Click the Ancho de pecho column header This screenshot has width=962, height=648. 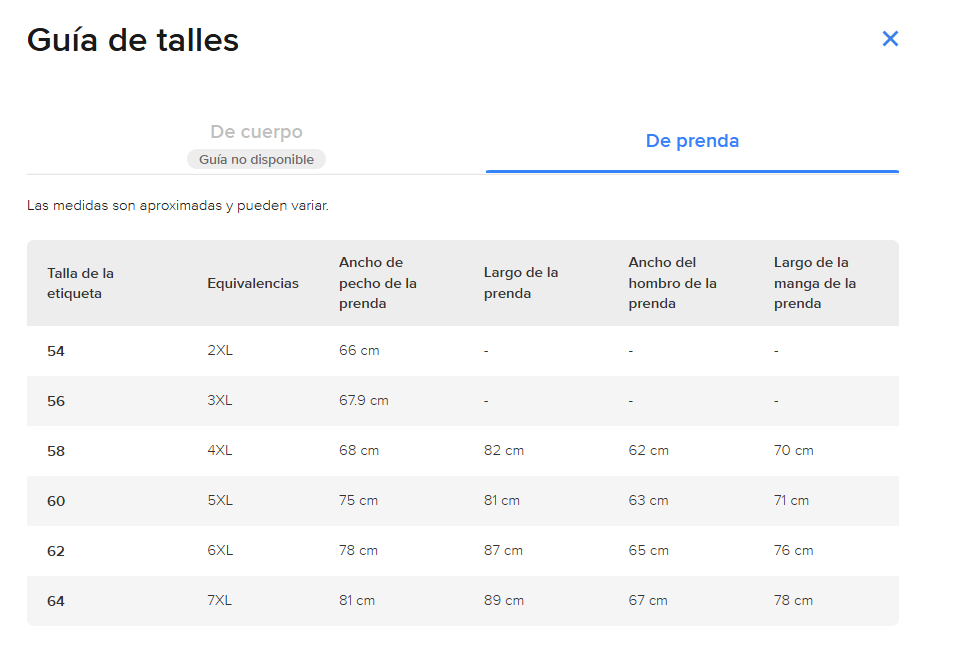tap(378, 283)
